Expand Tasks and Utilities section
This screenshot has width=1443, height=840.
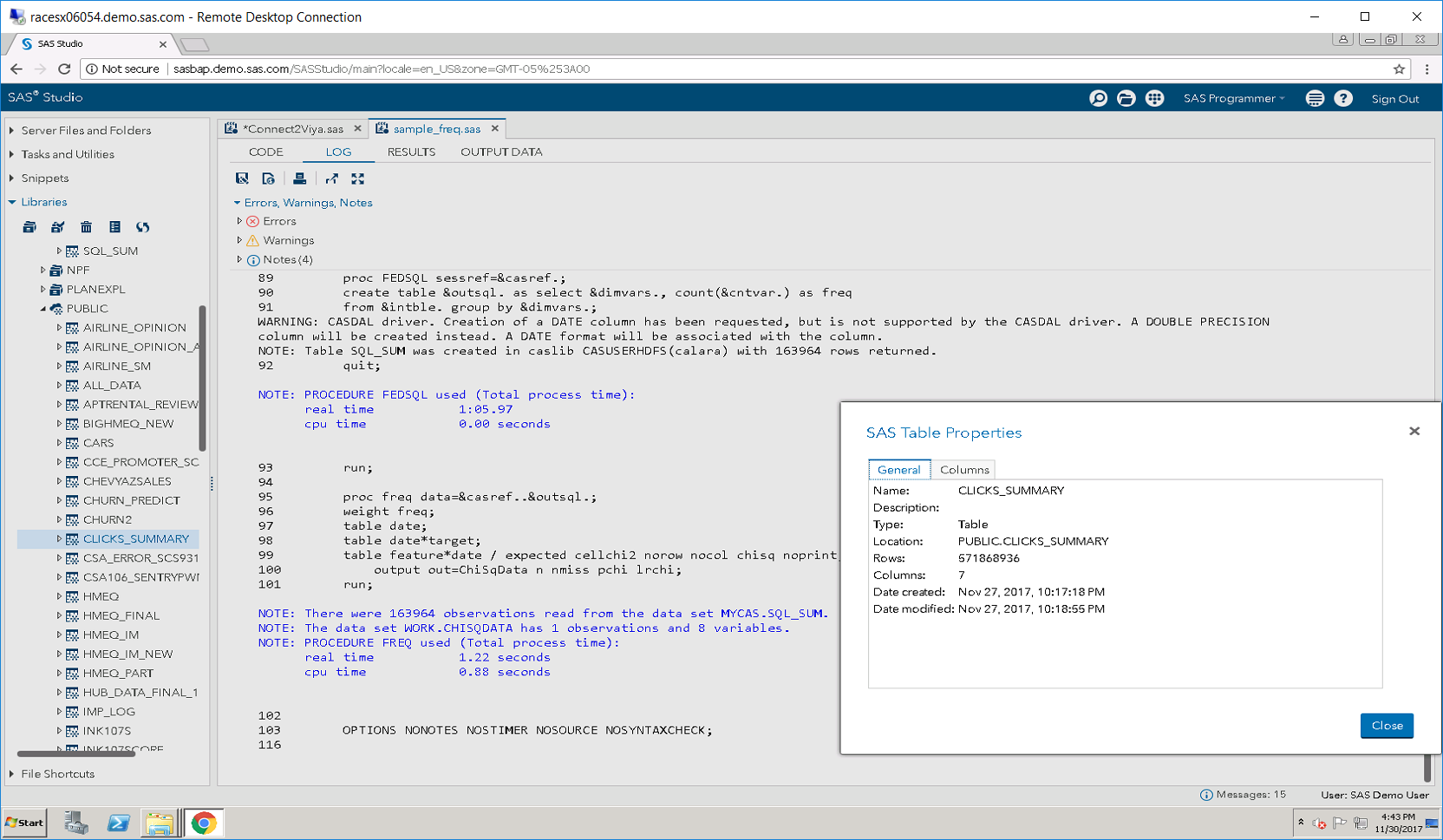click(x=12, y=154)
